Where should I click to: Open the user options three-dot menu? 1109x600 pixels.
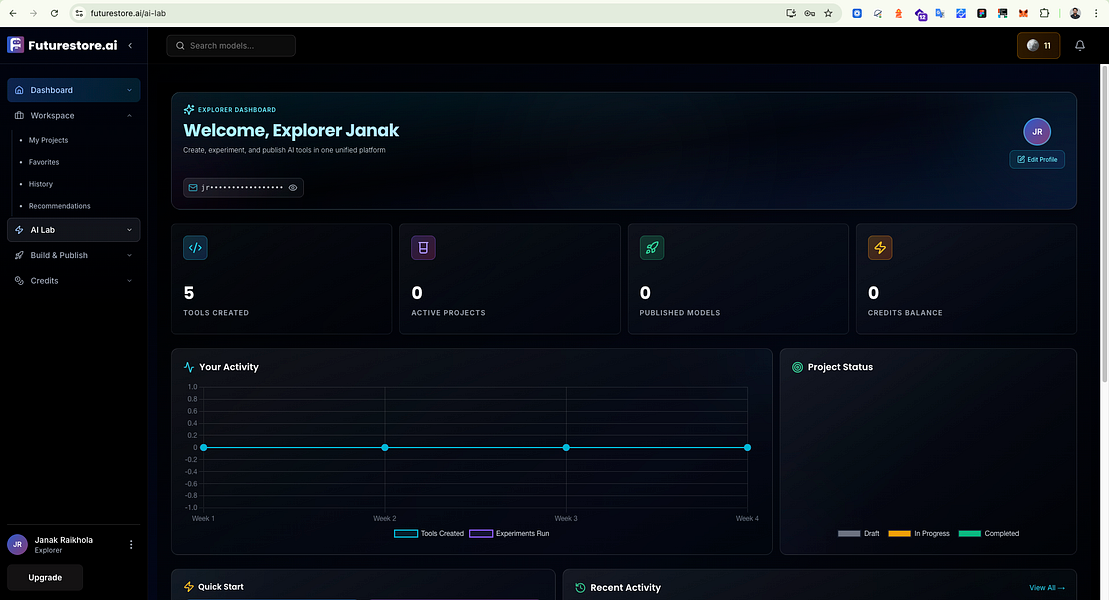tap(131, 544)
